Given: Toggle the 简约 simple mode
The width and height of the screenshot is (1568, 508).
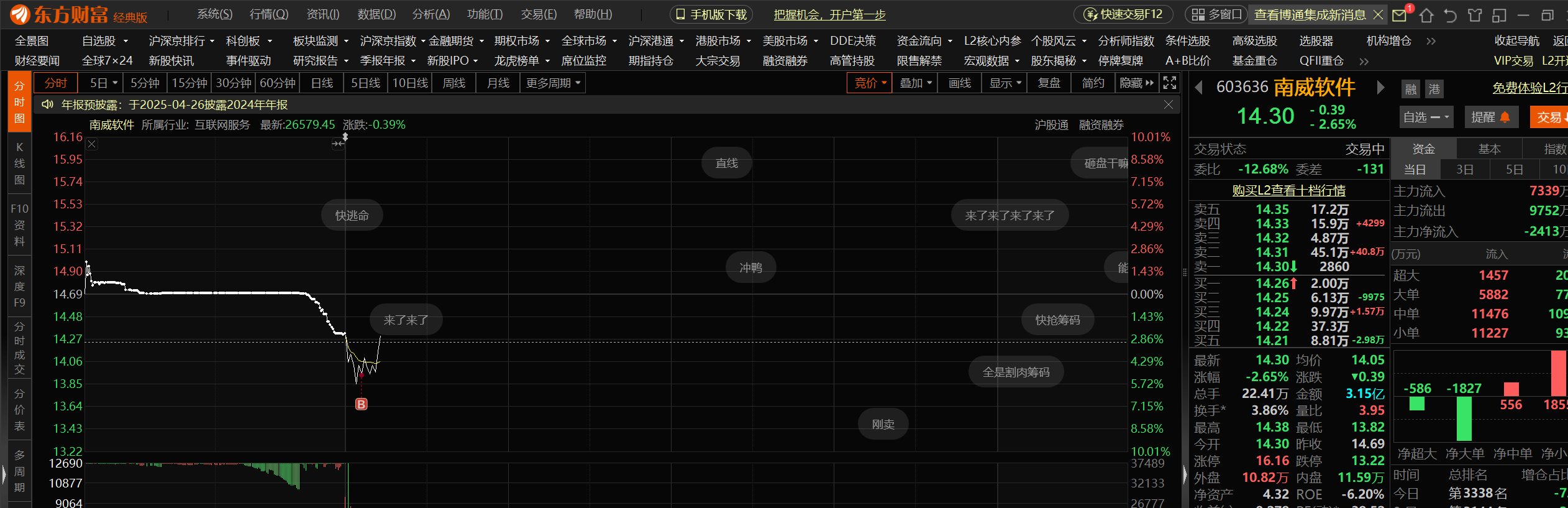Looking at the screenshot, I should (x=1093, y=83).
